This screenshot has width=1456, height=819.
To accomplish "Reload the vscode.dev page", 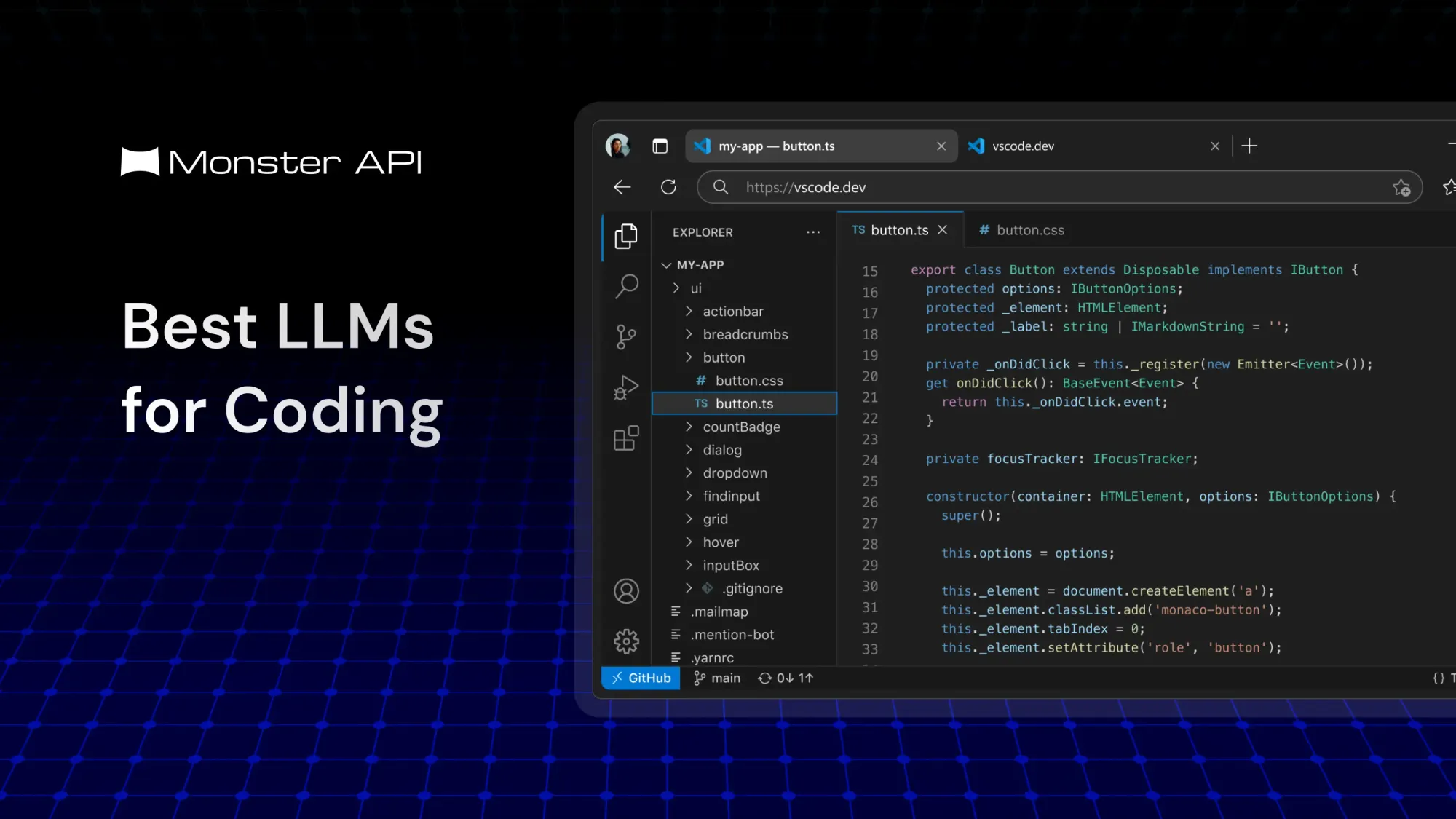I will [668, 187].
